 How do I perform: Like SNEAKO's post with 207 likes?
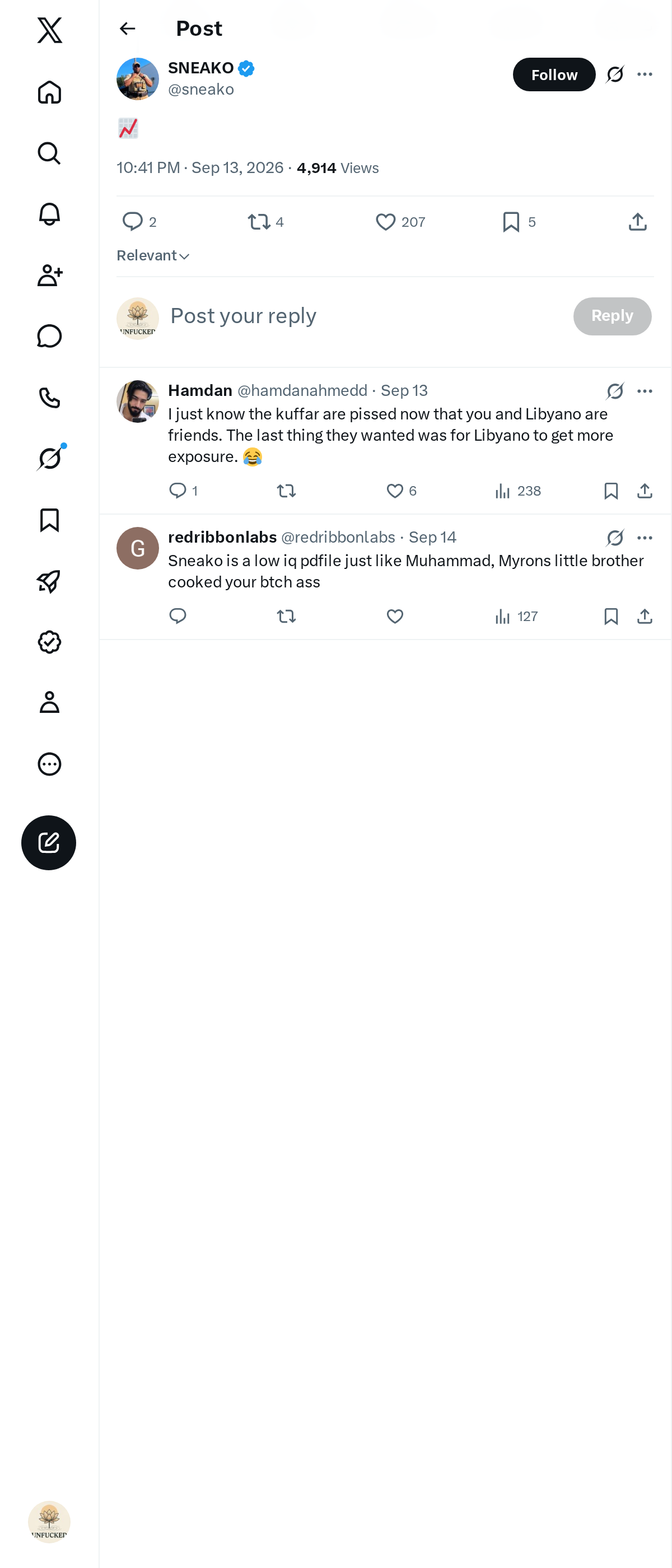click(x=400, y=222)
